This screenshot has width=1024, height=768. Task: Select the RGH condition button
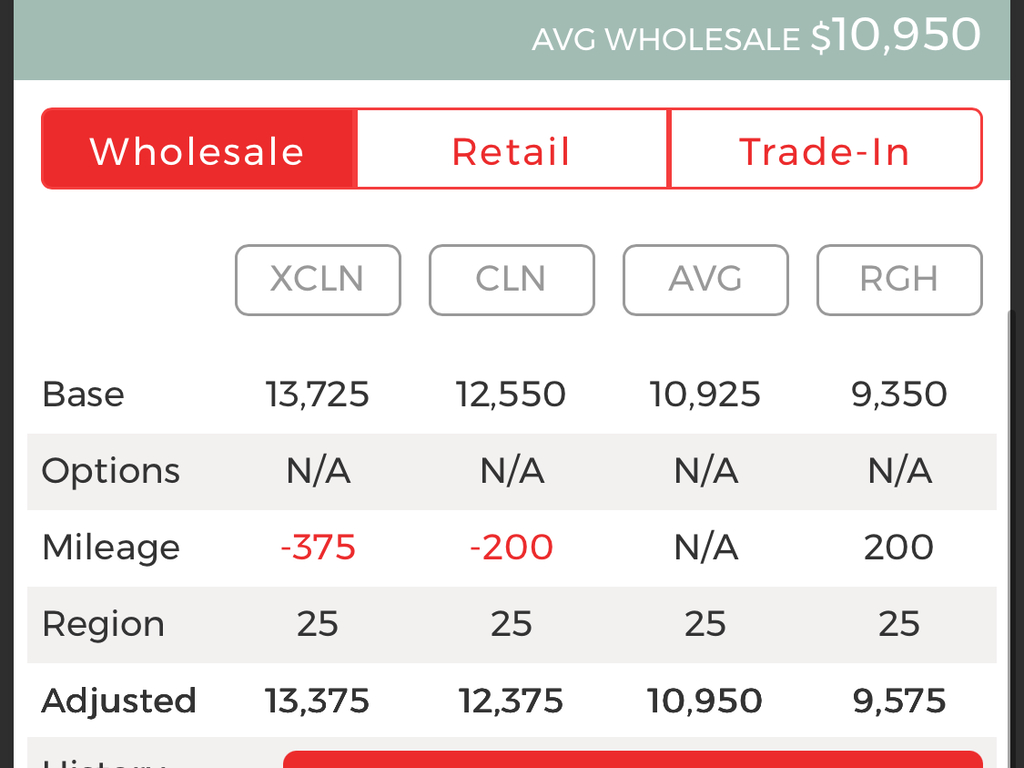[x=900, y=280]
